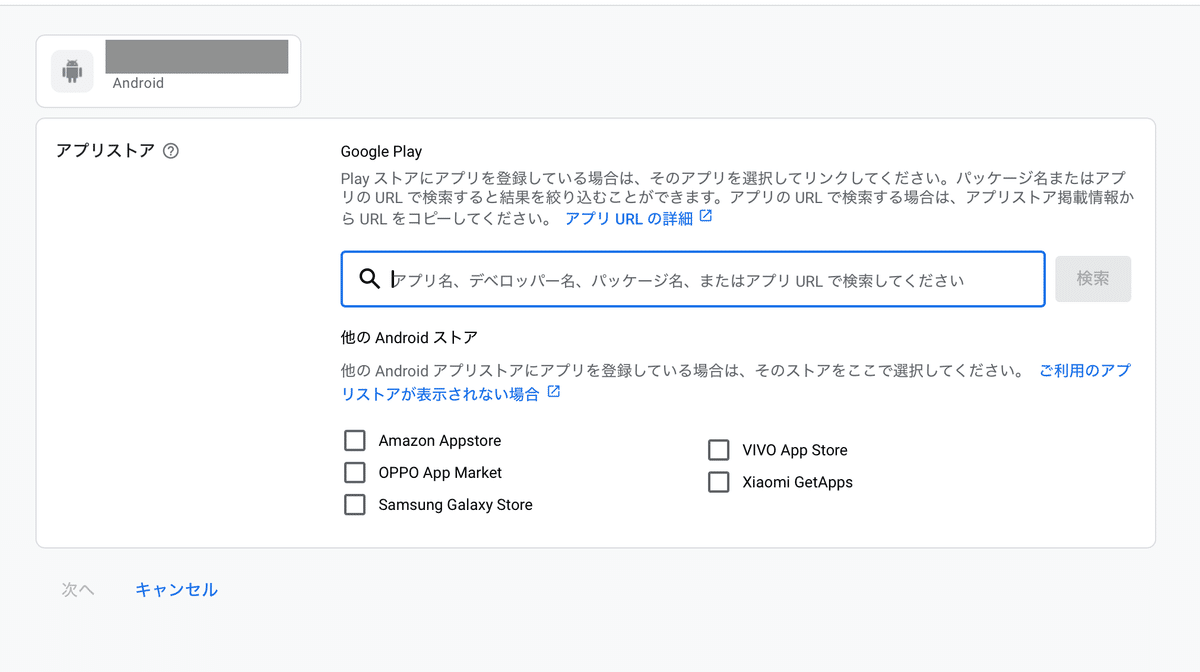Click the magnifier icon in search field
The width and height of the screenshot is (1200, 672).
click(369, 279)
